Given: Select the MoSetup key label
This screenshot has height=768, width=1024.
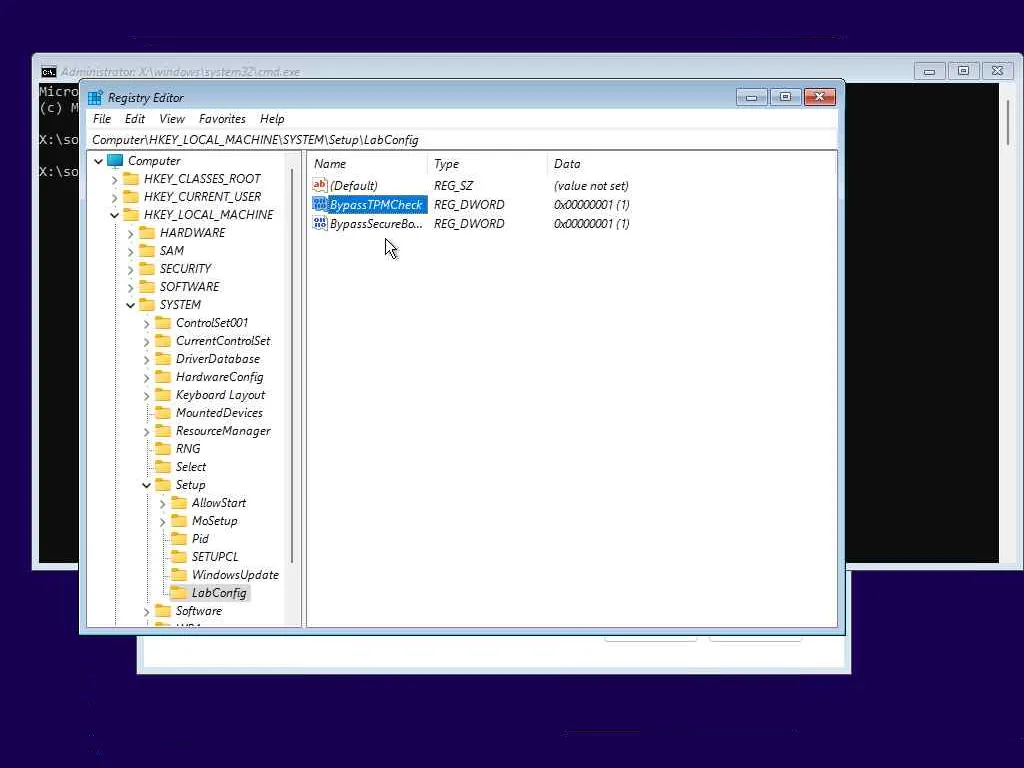Looking at the screenshot, I should [x=215, y=521].
